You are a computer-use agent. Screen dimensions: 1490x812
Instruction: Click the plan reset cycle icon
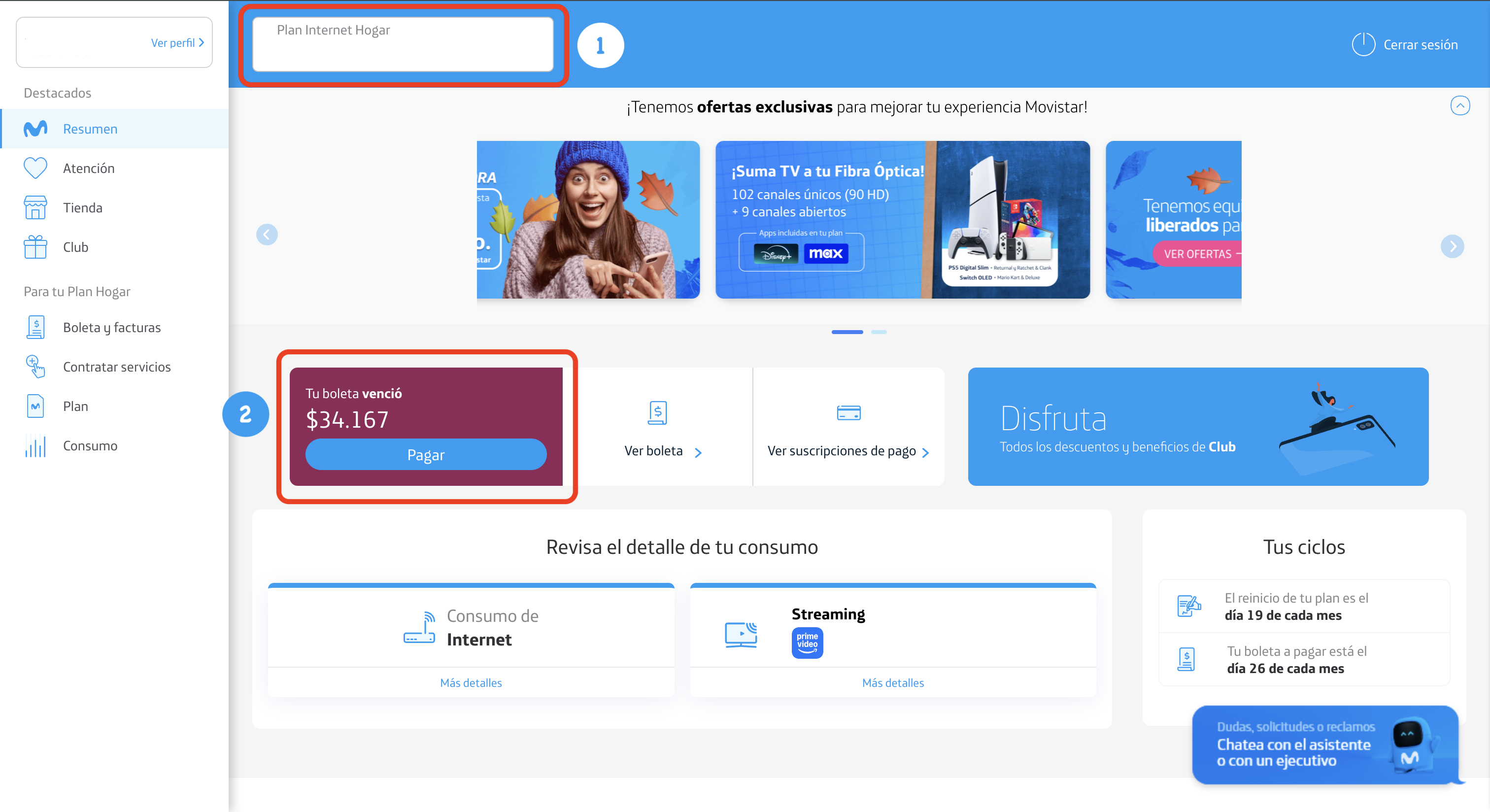coord(1188,606)
